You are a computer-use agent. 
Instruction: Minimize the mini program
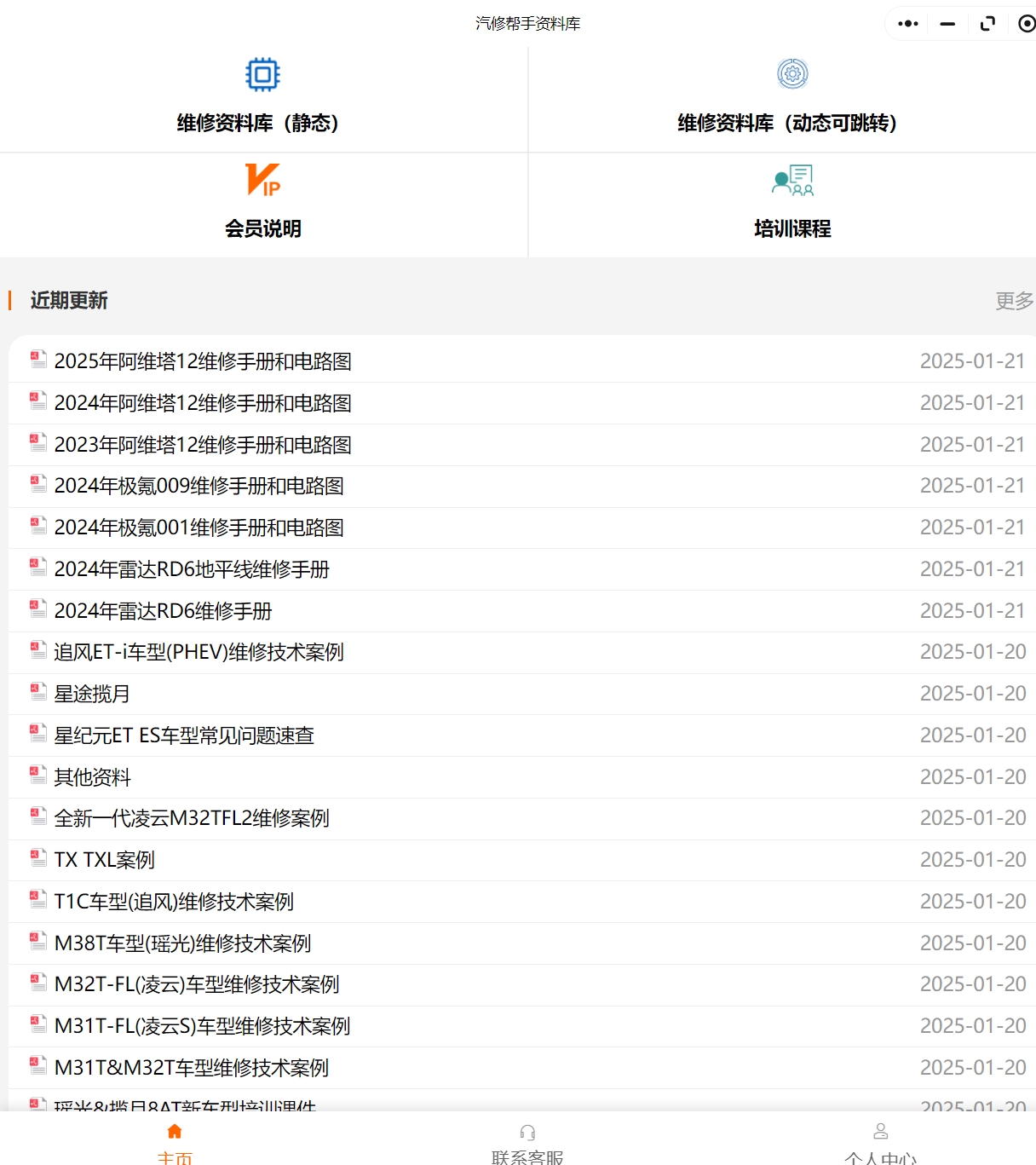coord(946,24)
